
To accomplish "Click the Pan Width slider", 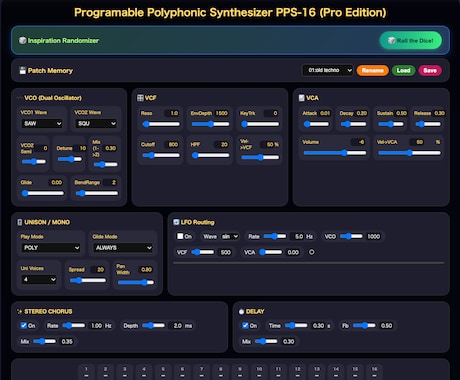I will 136,282.
